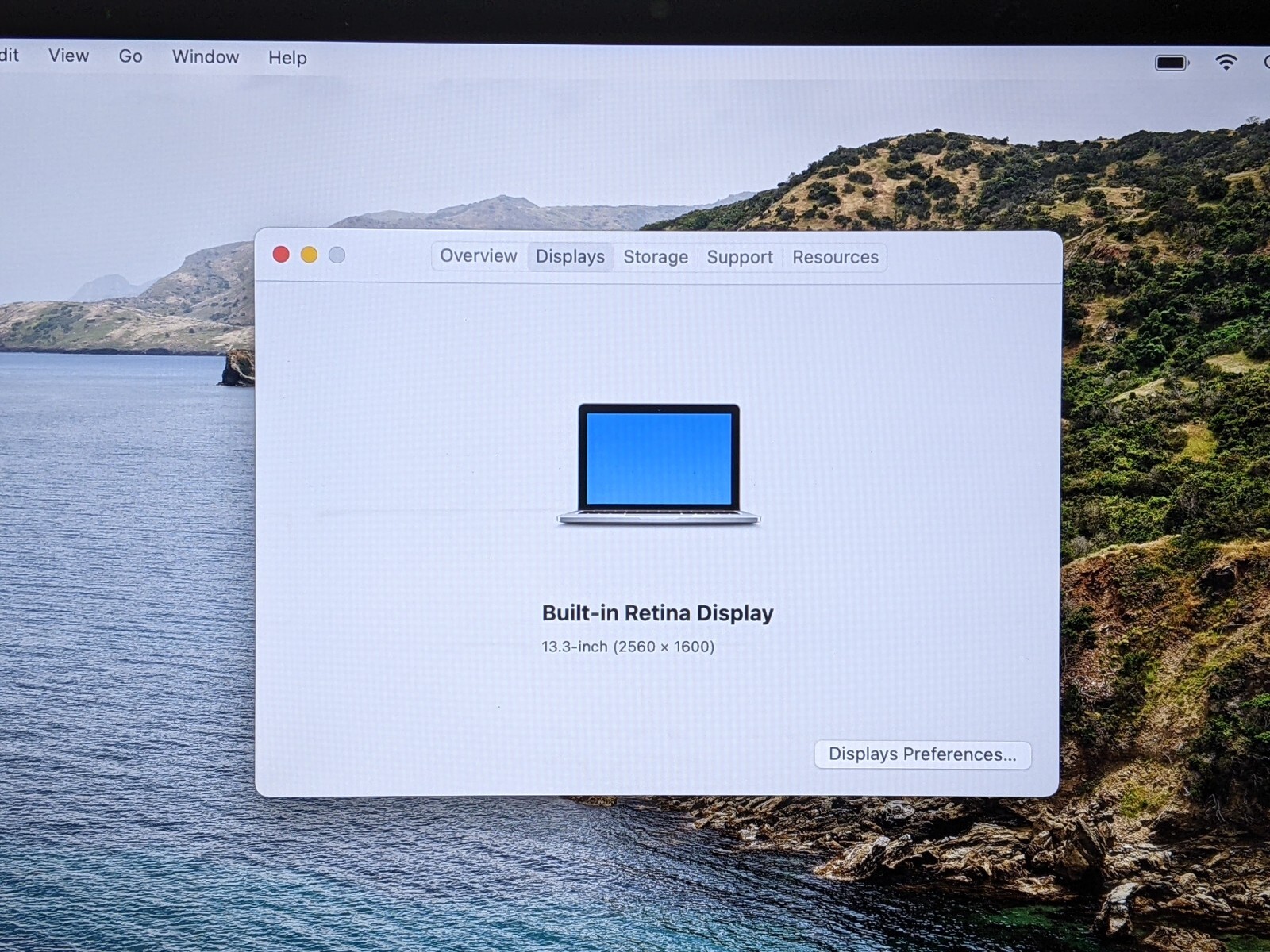The width and height of the screenshot is (1270, 952).
Task: Switch to the Storage tab
Action: point(656,257)
